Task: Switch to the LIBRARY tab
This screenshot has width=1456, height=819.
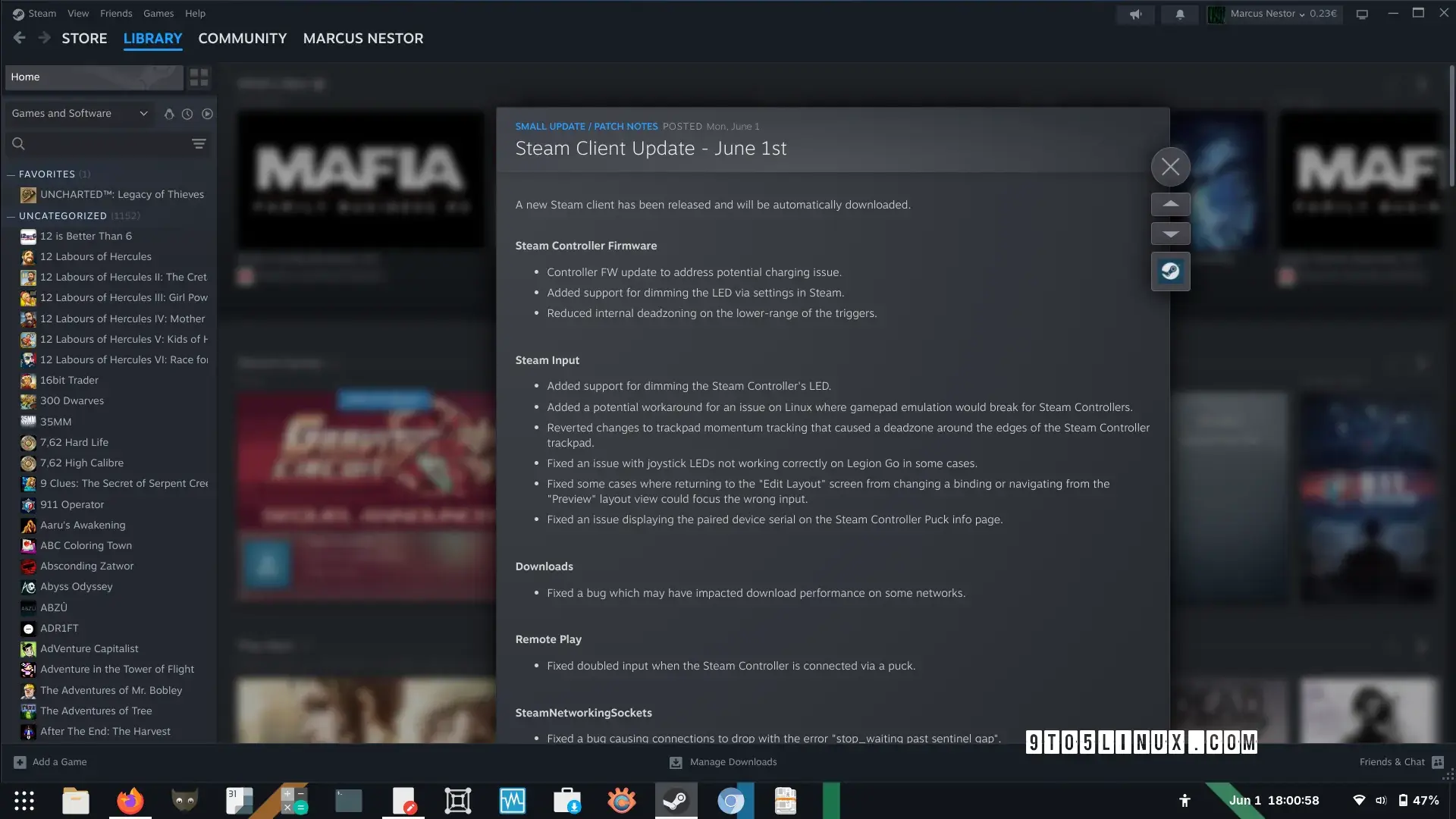Action: [x=152, y=39]
